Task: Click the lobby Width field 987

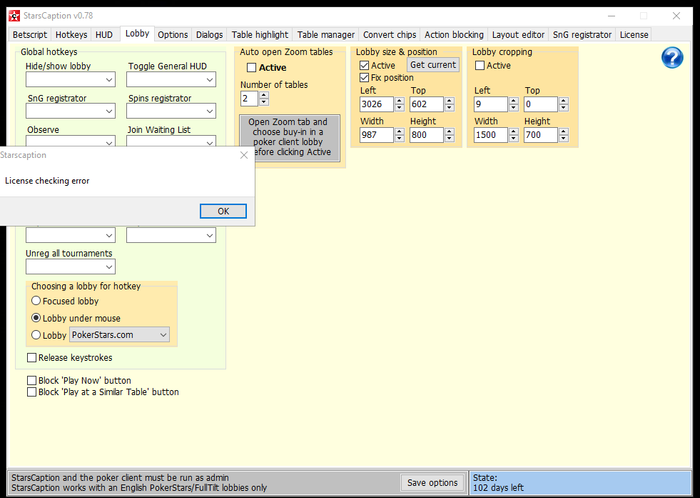Action: pyautogui.click(x=376, y=135)
